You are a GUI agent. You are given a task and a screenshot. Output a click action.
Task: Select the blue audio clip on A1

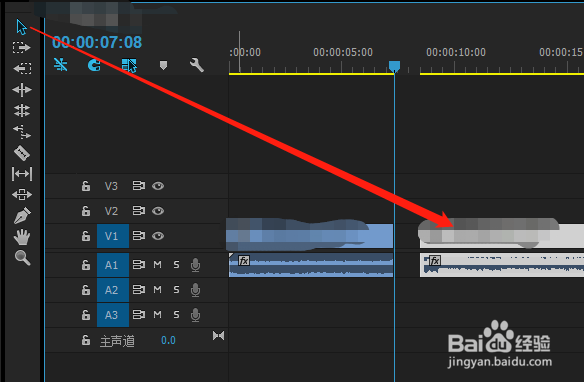pyautogui.click(x=311, y=265)
